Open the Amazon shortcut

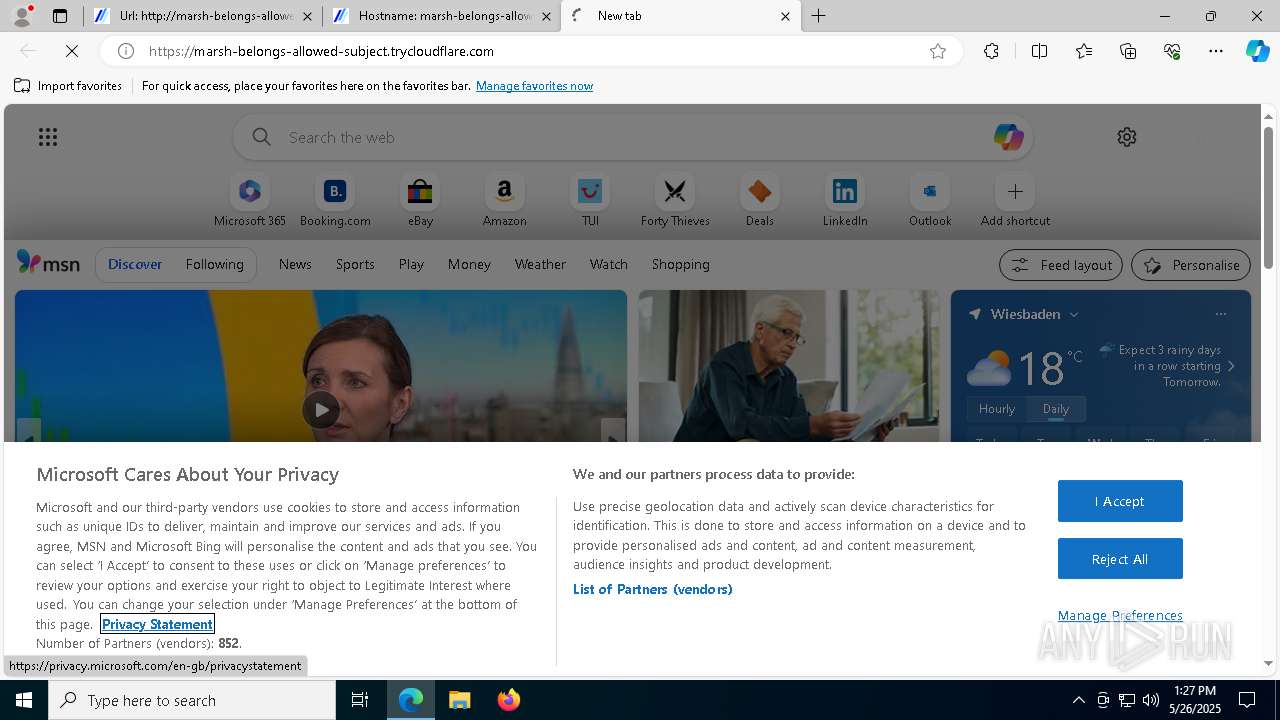tap(504, 200)
